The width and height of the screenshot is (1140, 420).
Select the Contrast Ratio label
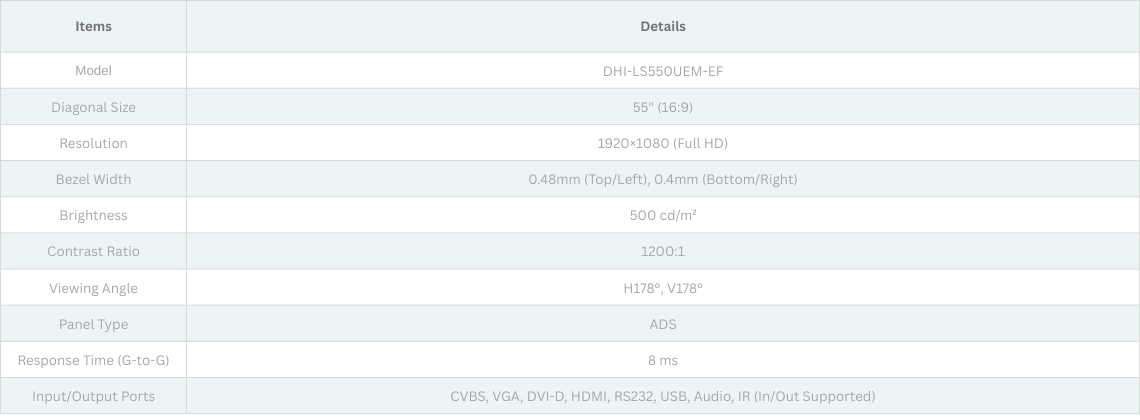coord(93,251)
